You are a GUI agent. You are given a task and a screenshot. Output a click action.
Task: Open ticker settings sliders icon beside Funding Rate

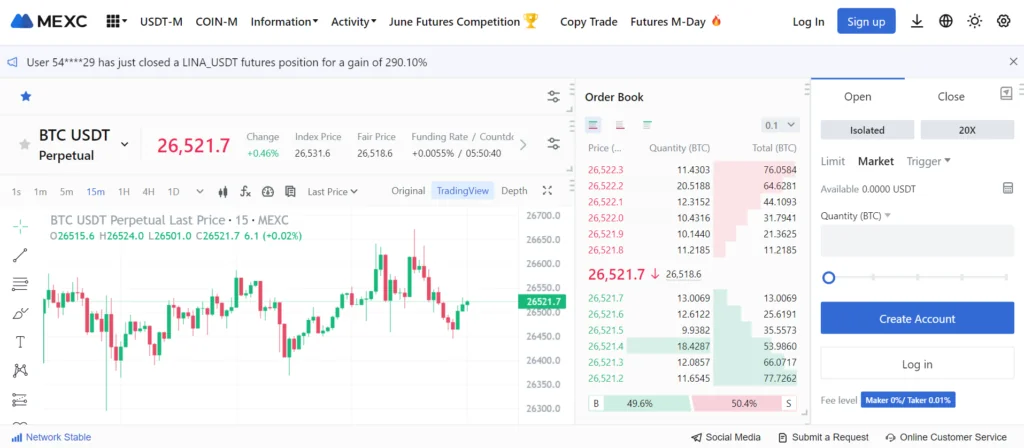pyautogui.click(x=554, y=144)
